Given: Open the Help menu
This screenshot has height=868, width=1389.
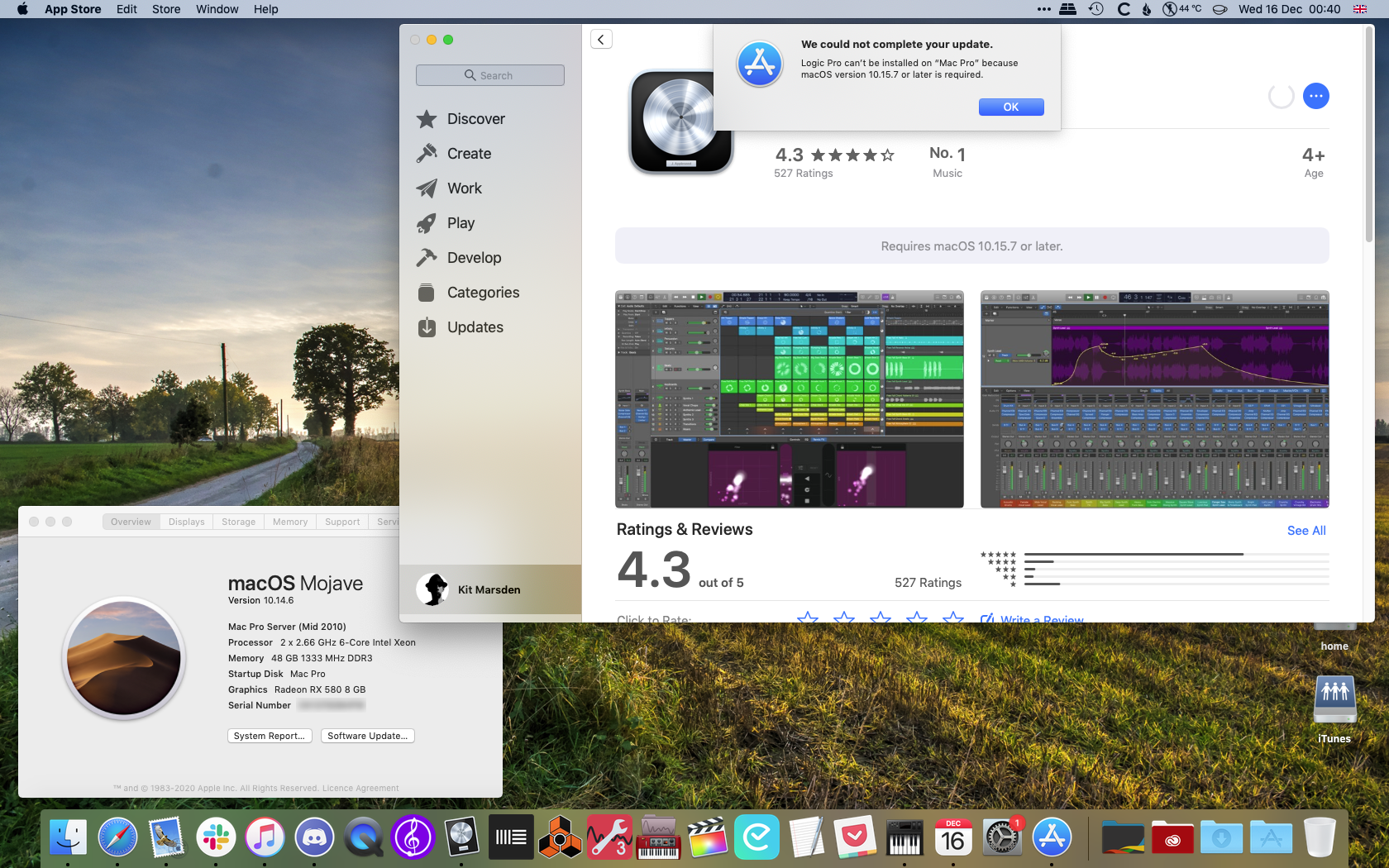Looking at the screenshot, I should [265, 9].
